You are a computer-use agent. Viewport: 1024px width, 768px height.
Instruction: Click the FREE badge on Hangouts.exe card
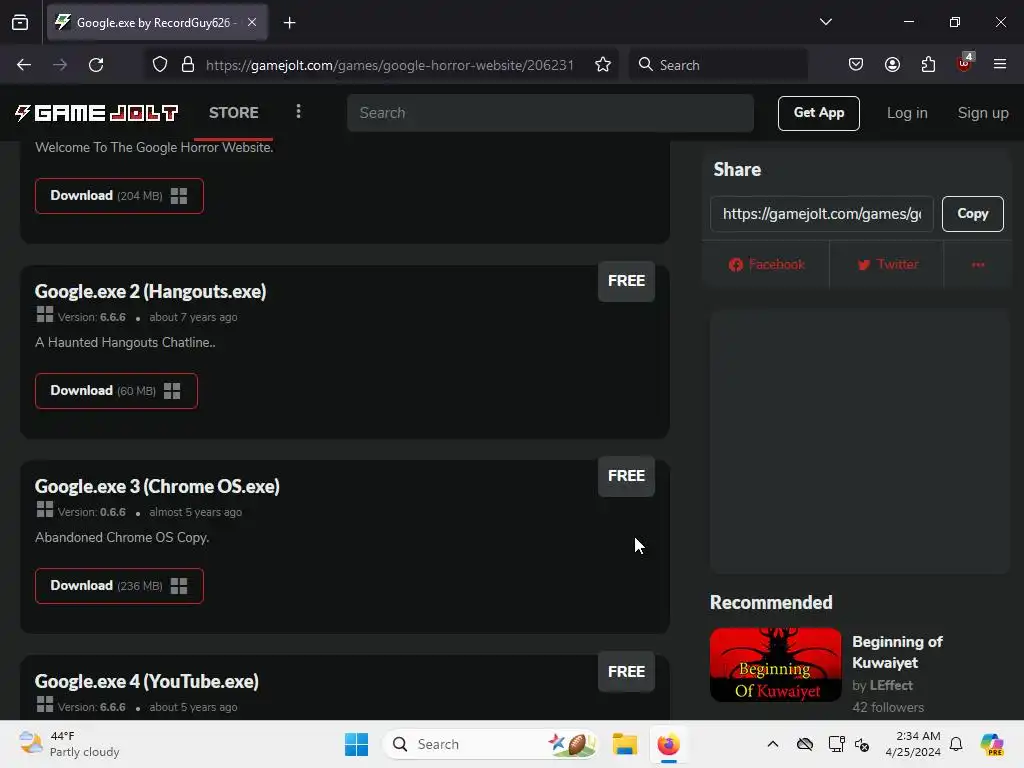tap(626, 281)
